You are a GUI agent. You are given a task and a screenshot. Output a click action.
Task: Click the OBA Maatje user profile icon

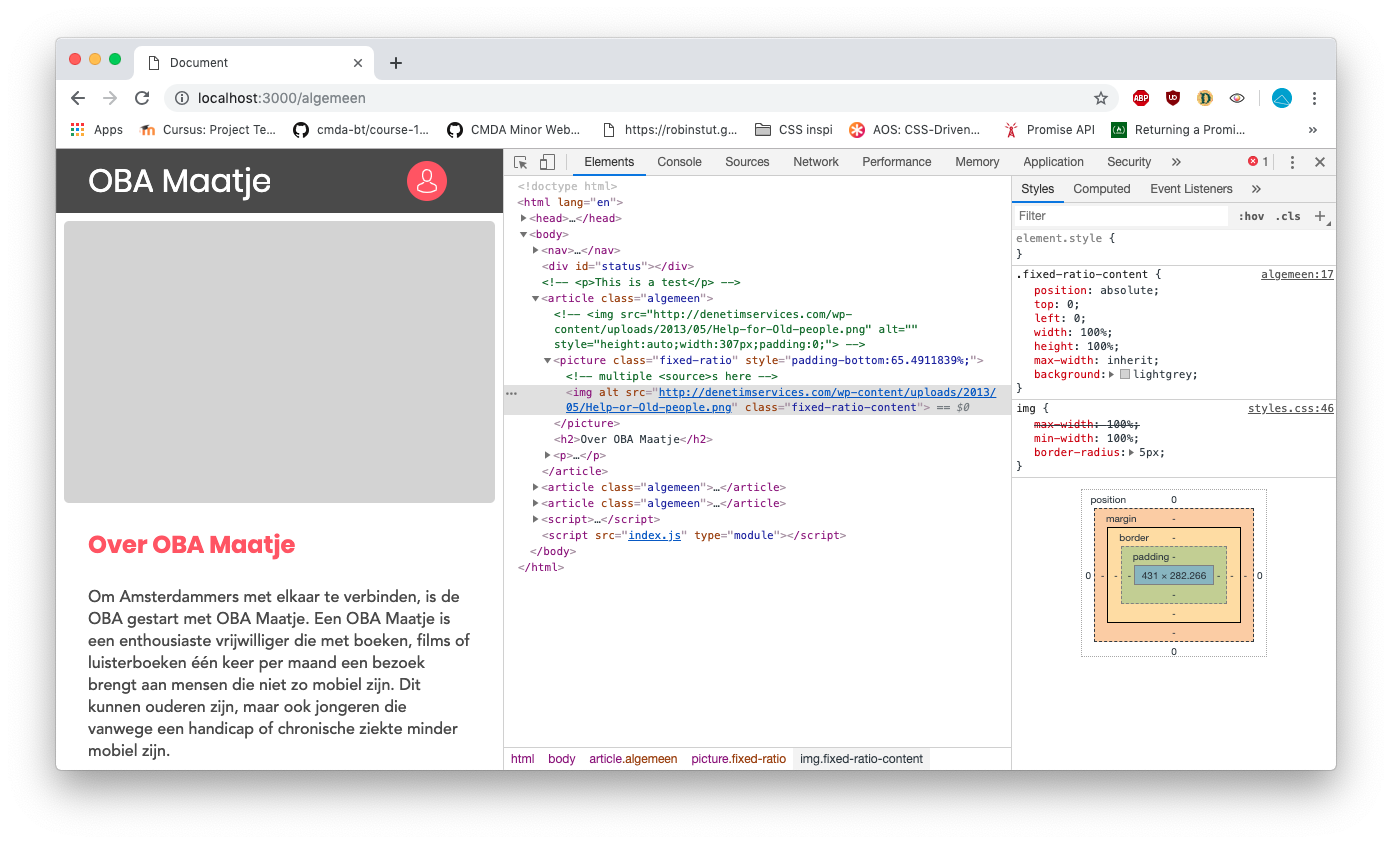click(x=427, y=181)
